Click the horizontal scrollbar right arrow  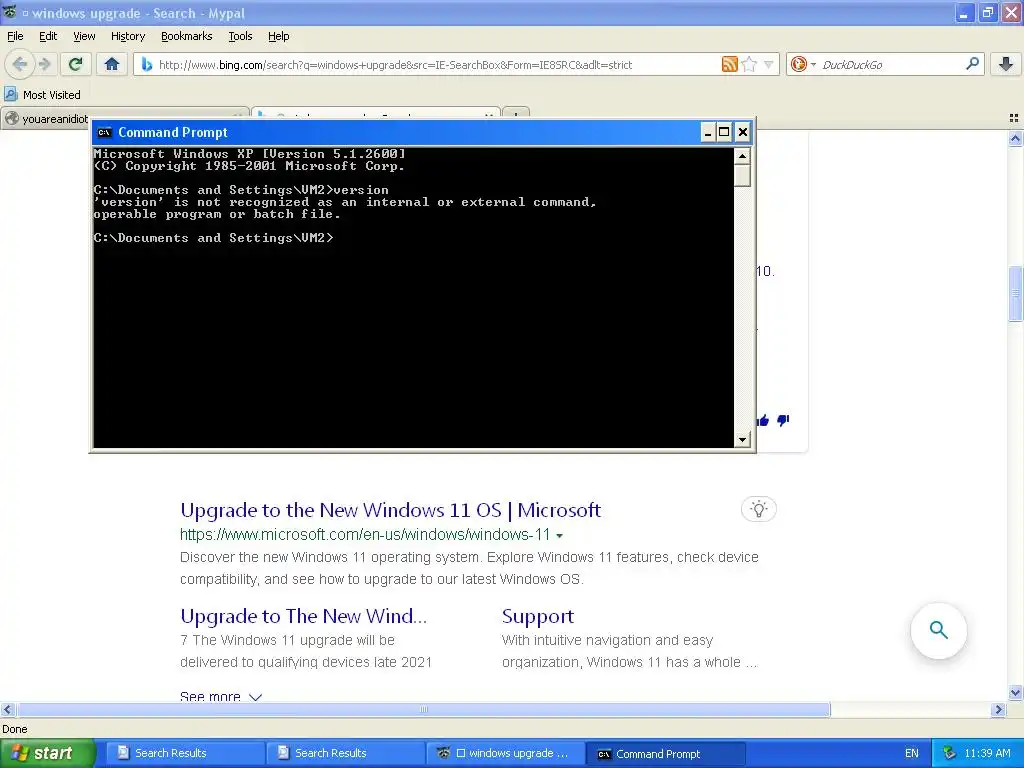point(998,709)
